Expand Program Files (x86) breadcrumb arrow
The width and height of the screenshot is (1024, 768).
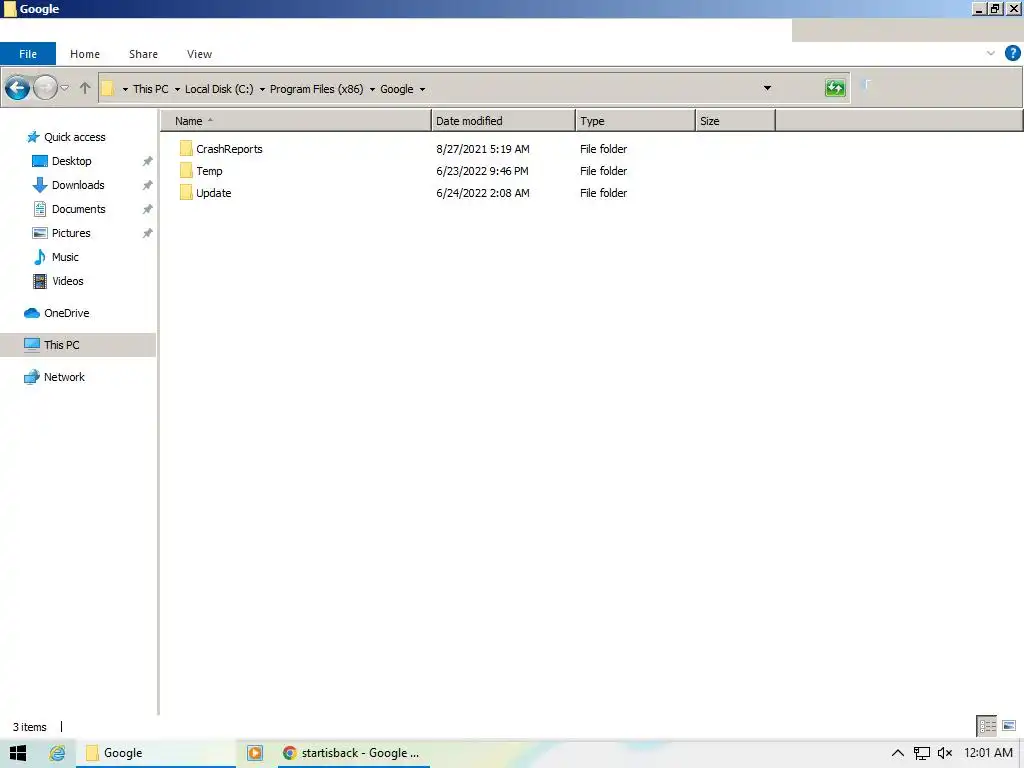(372, 89)
